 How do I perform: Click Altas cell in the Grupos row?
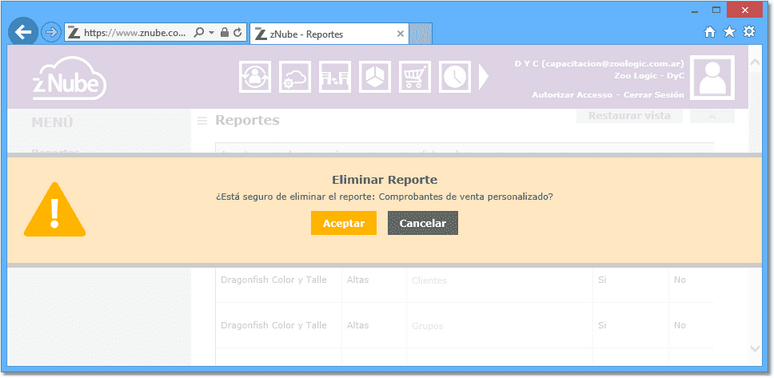click(x=358, y=325)
